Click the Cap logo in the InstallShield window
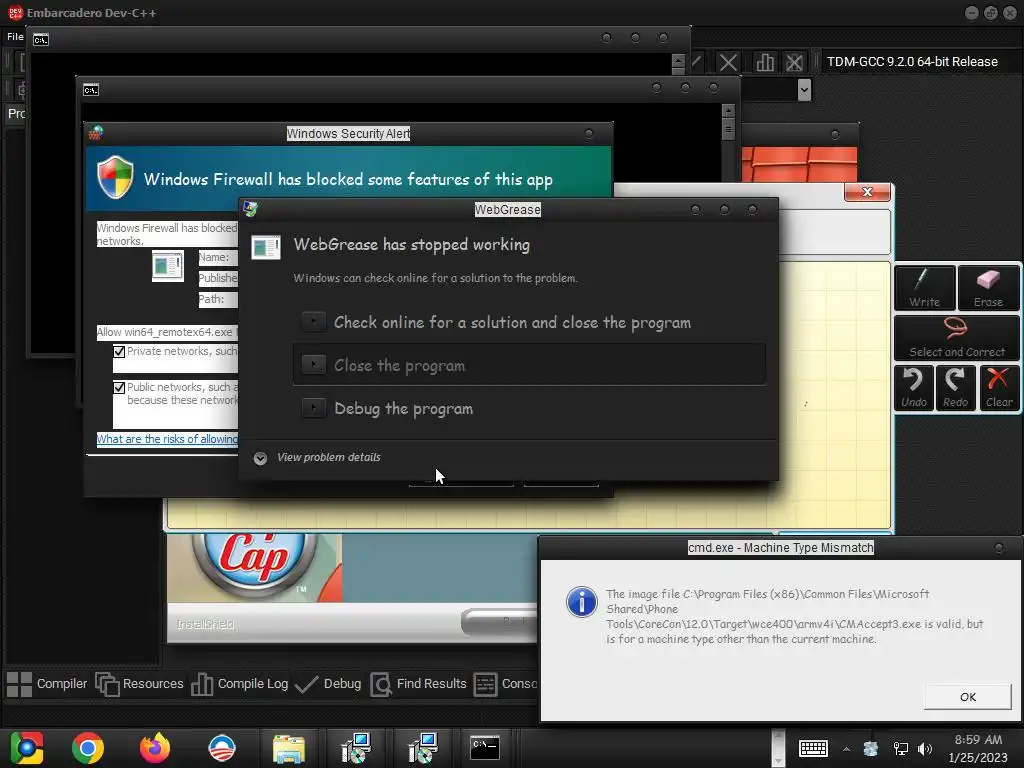Viewport: 1024px width, 768px height. (x=255, y=562)
